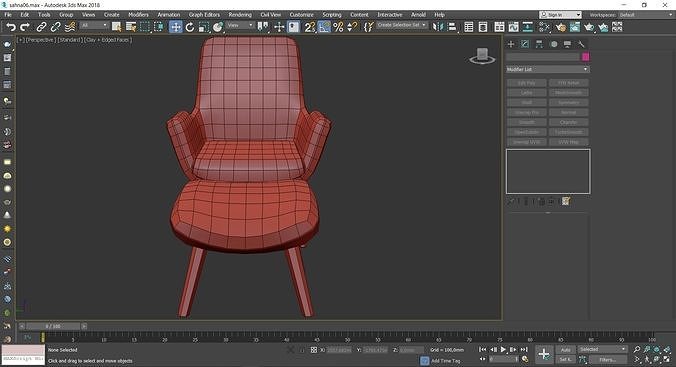Switch to the Create command panel tab
Screen dimensions: 676x367
(511, 44)
